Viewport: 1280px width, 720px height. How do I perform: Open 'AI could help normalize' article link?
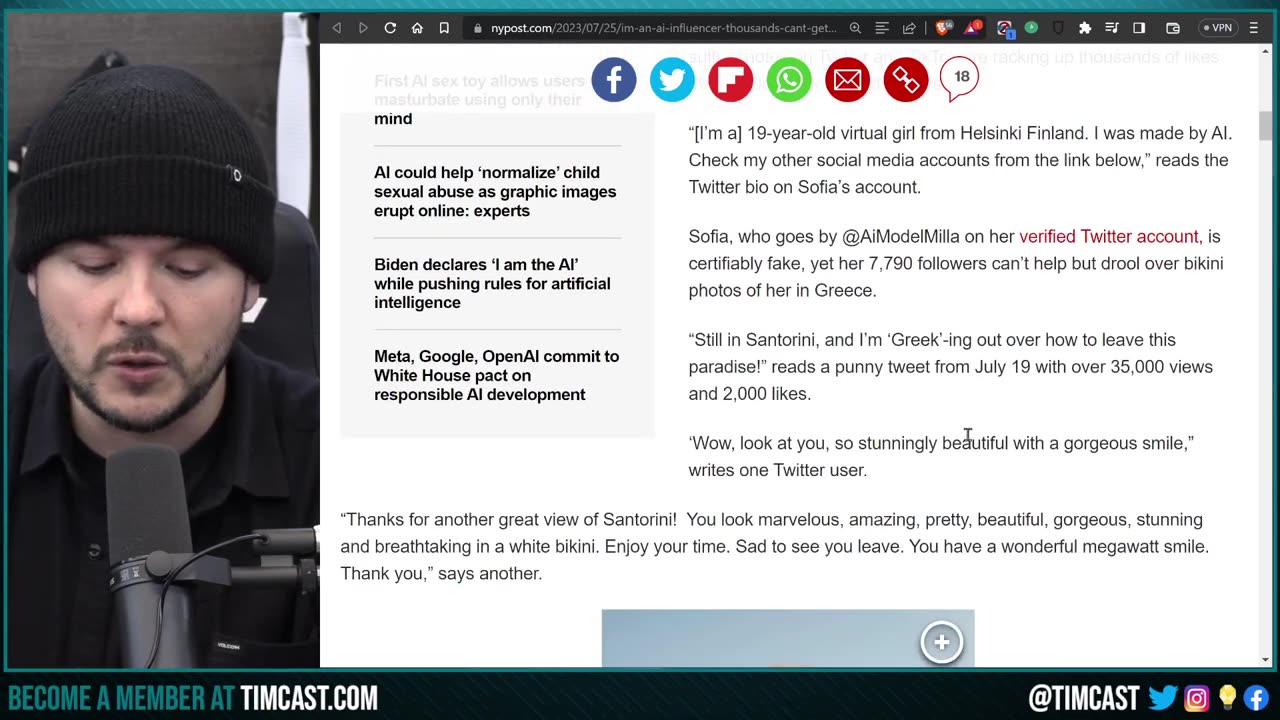[x=495, y=192]
